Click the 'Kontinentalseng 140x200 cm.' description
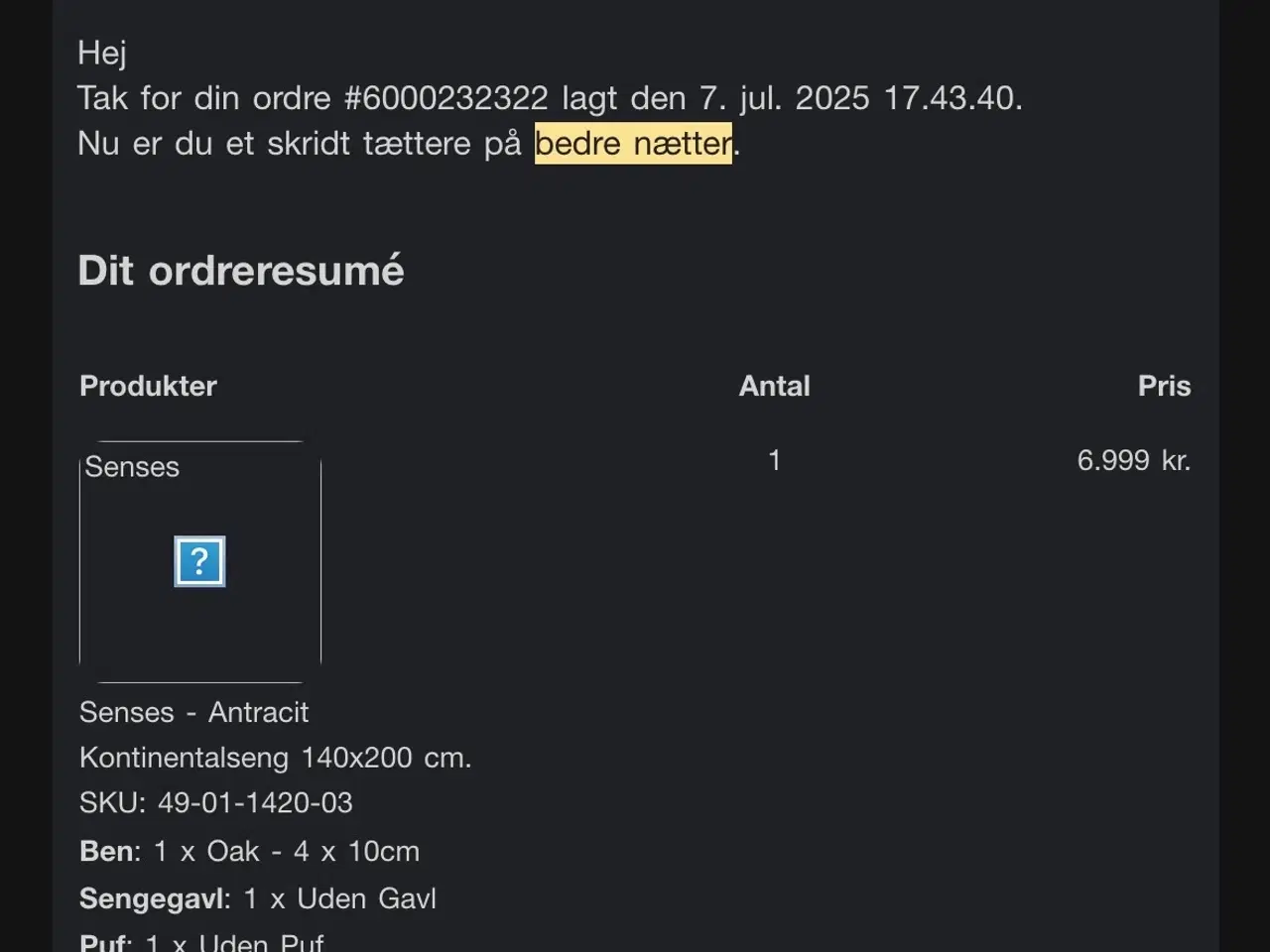This screenshot has height=952, width=1270. coord(275,758)
